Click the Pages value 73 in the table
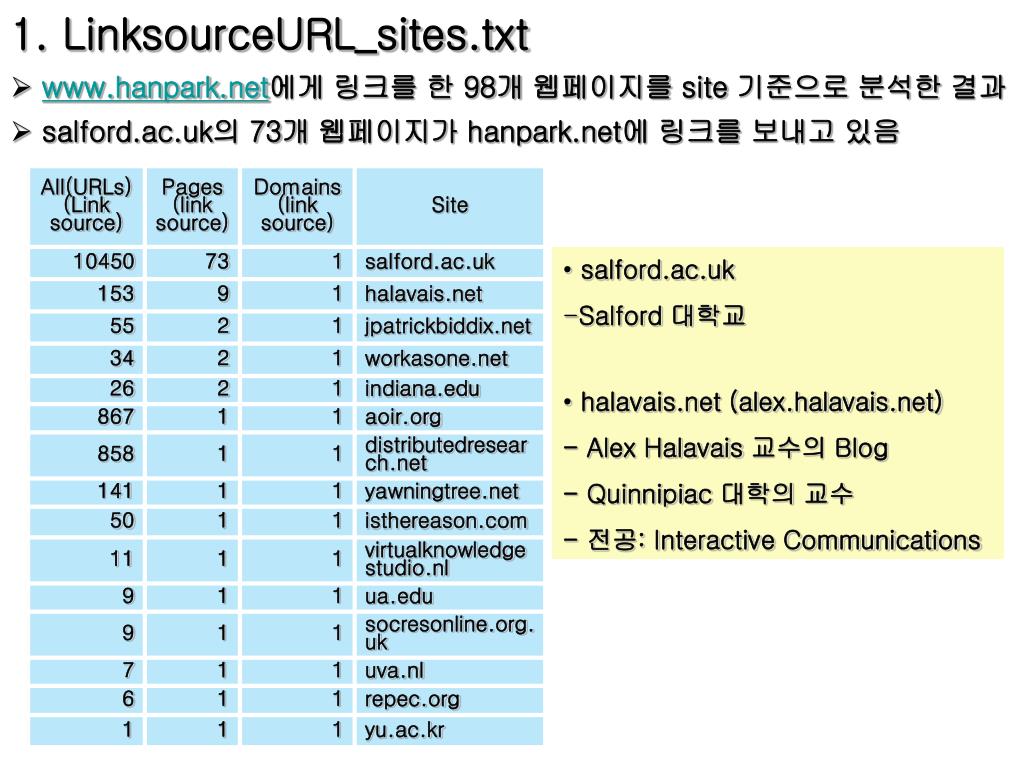 [x=217, y=262]
